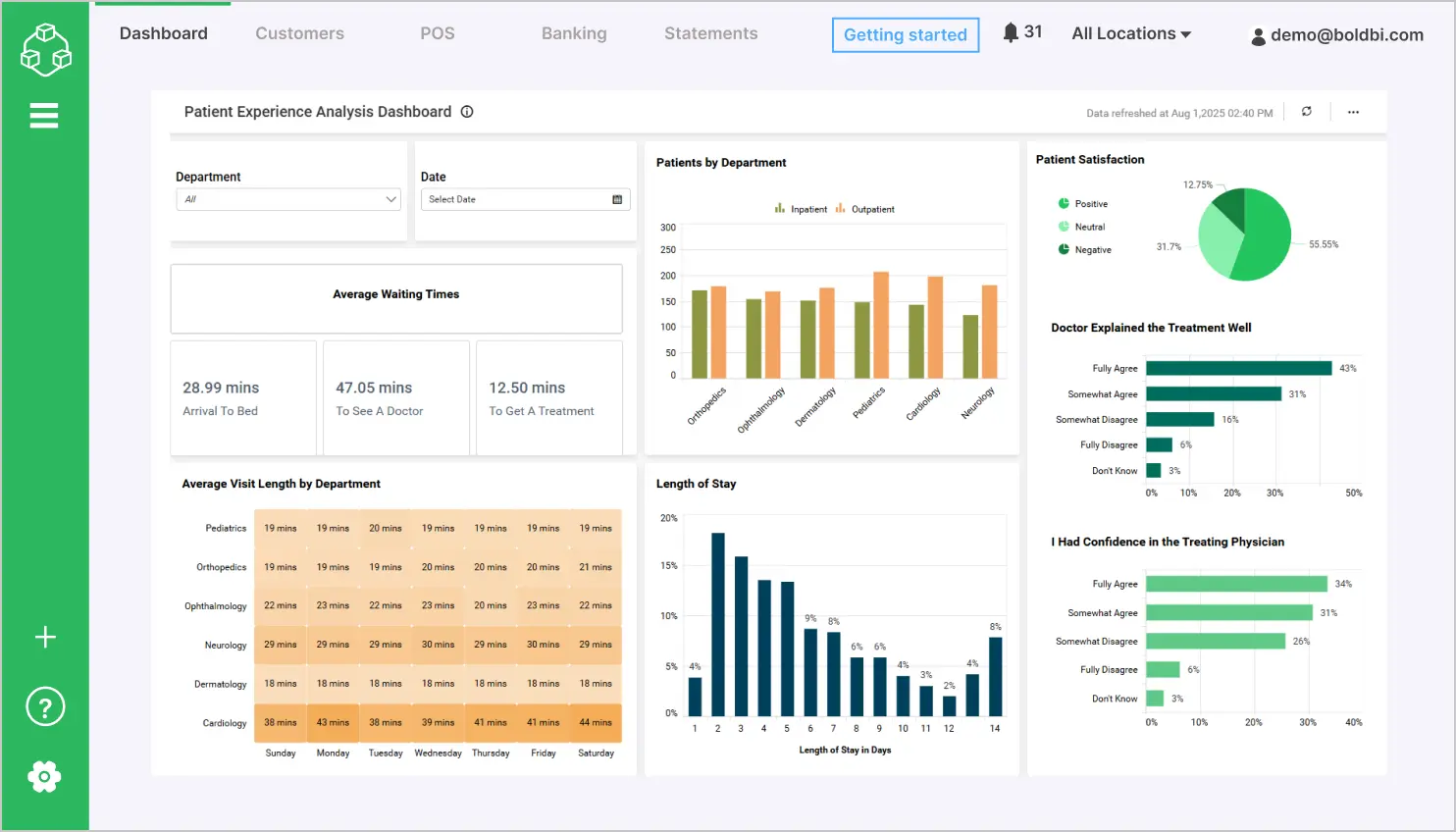
Task: Open the hamburger navigation menu
Action: (44, 115)
